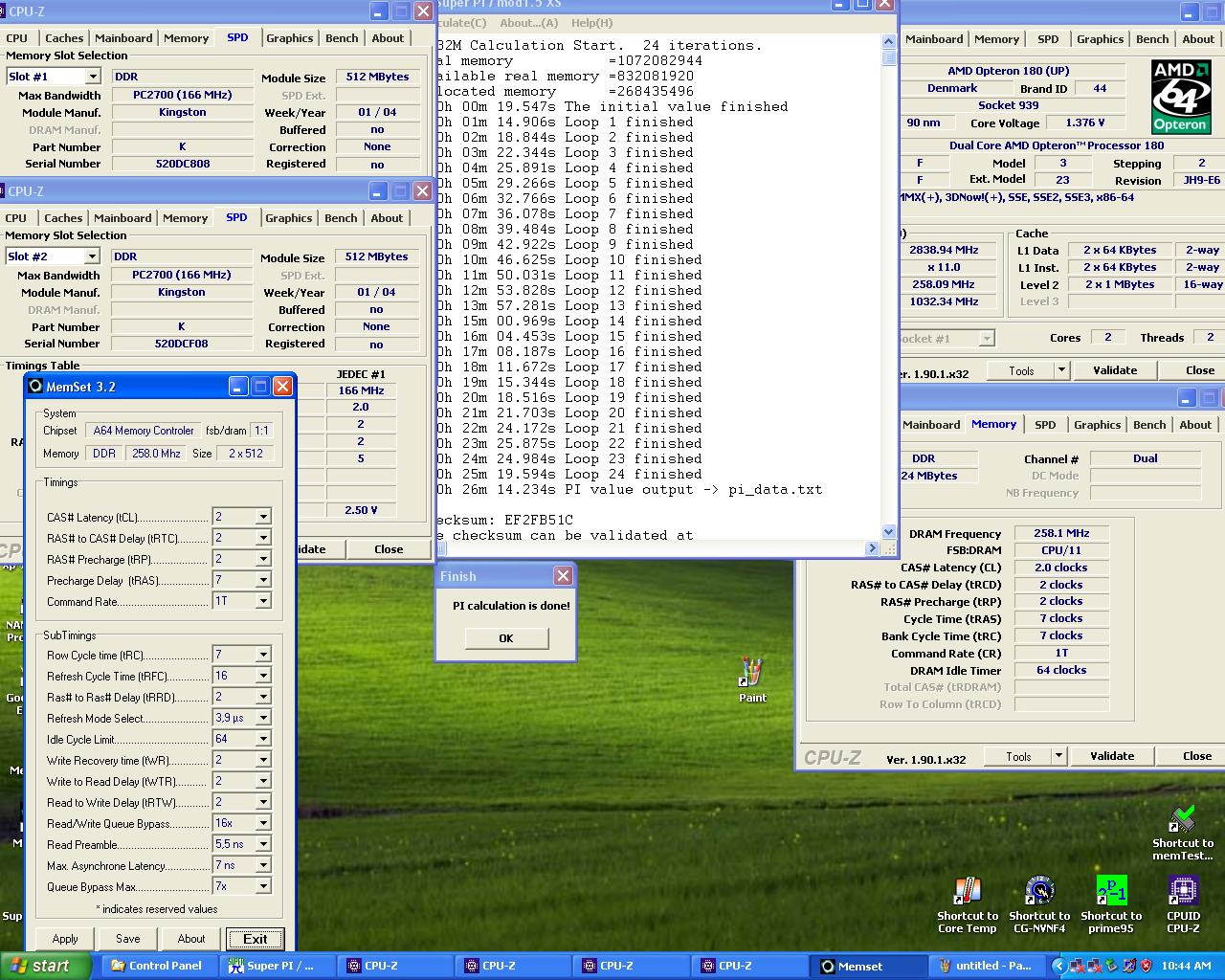Activate the Memset taskbar button
The image size is (1225, 980).
pos(866,966)
